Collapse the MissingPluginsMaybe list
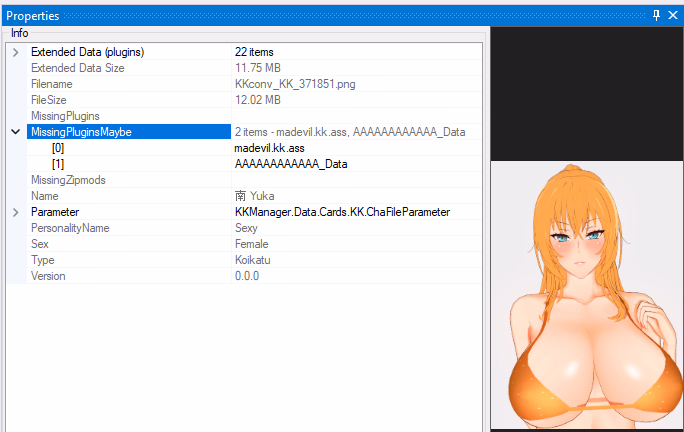This screenshot has width=684, height=432. coord(16,132)
